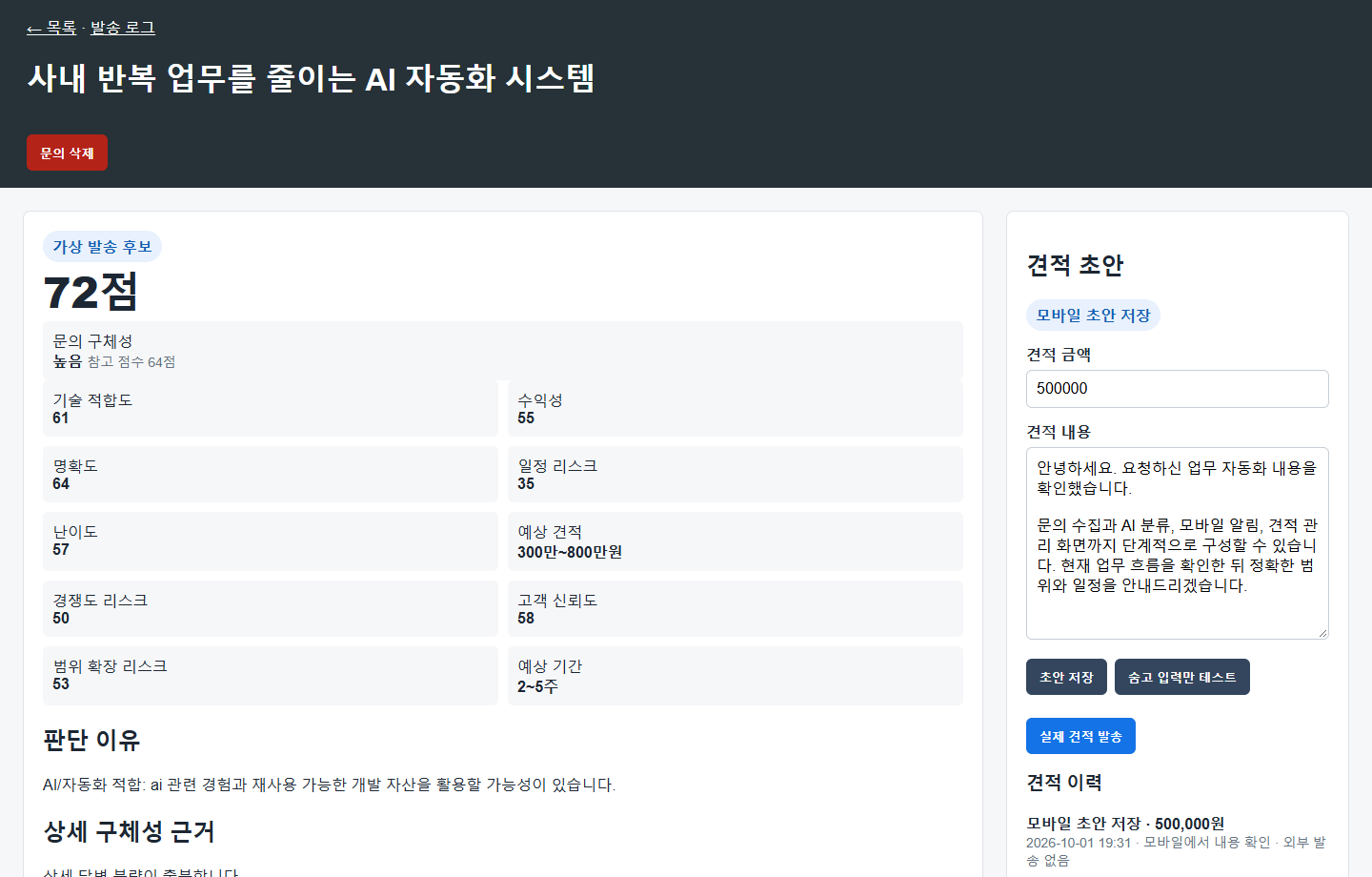This screenshot has height=877, width=1372.
Task: Click the 판단 이유 heading
Action: [91, 740]
